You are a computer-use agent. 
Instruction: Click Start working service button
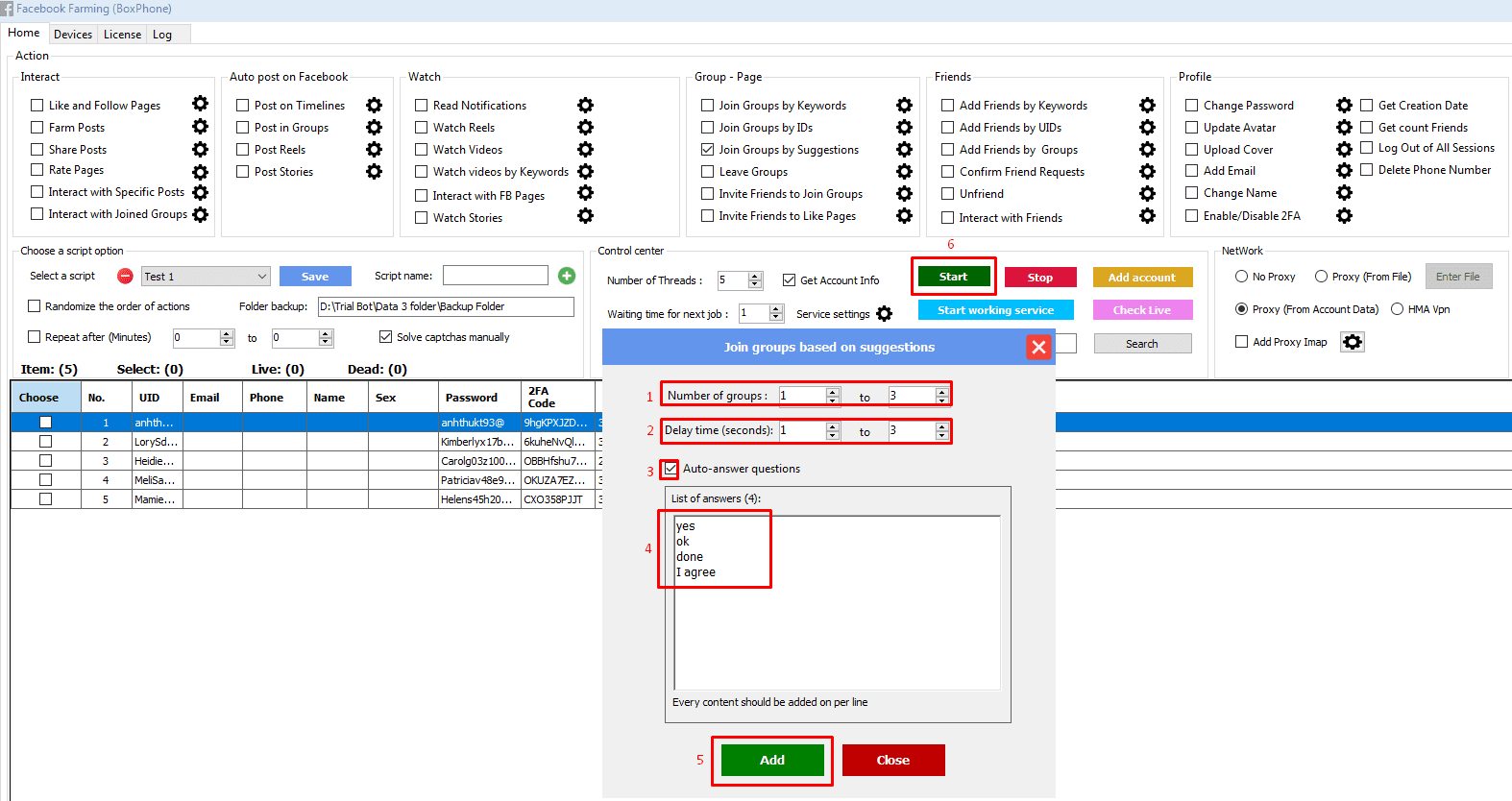995,310
